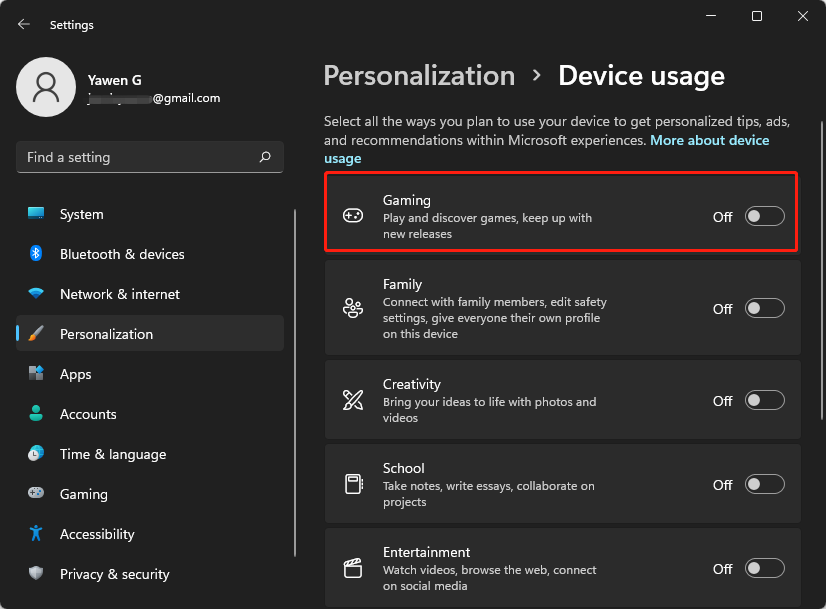Click the Off label on the Gaming card

[722, 217]
